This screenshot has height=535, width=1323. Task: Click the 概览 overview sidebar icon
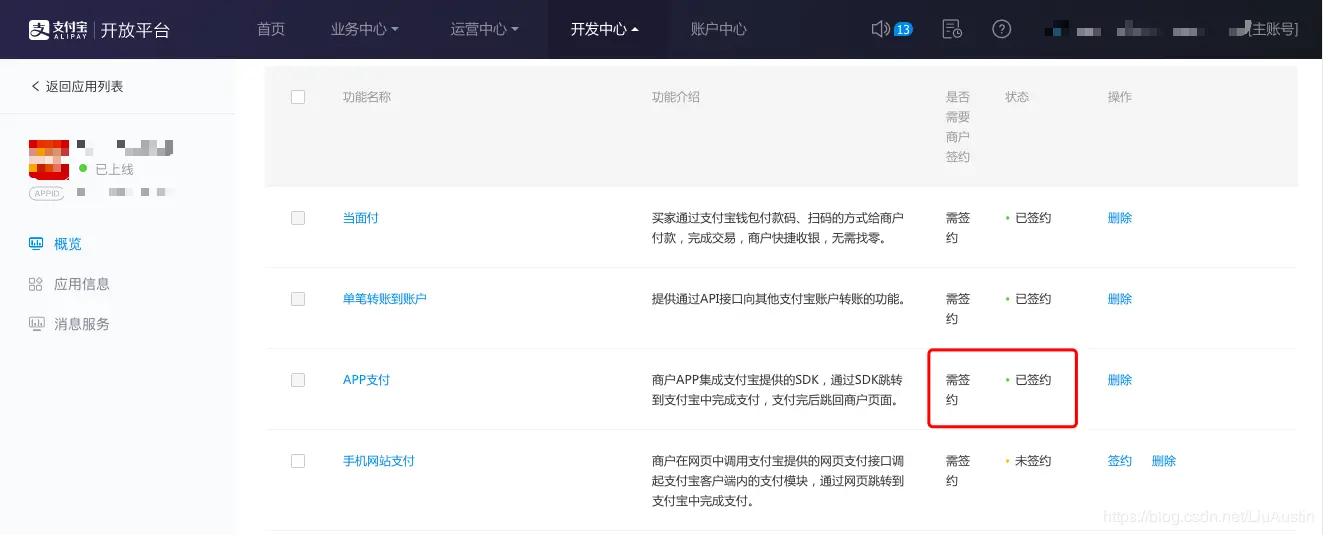pyautogui.click(x=36, y=243)
